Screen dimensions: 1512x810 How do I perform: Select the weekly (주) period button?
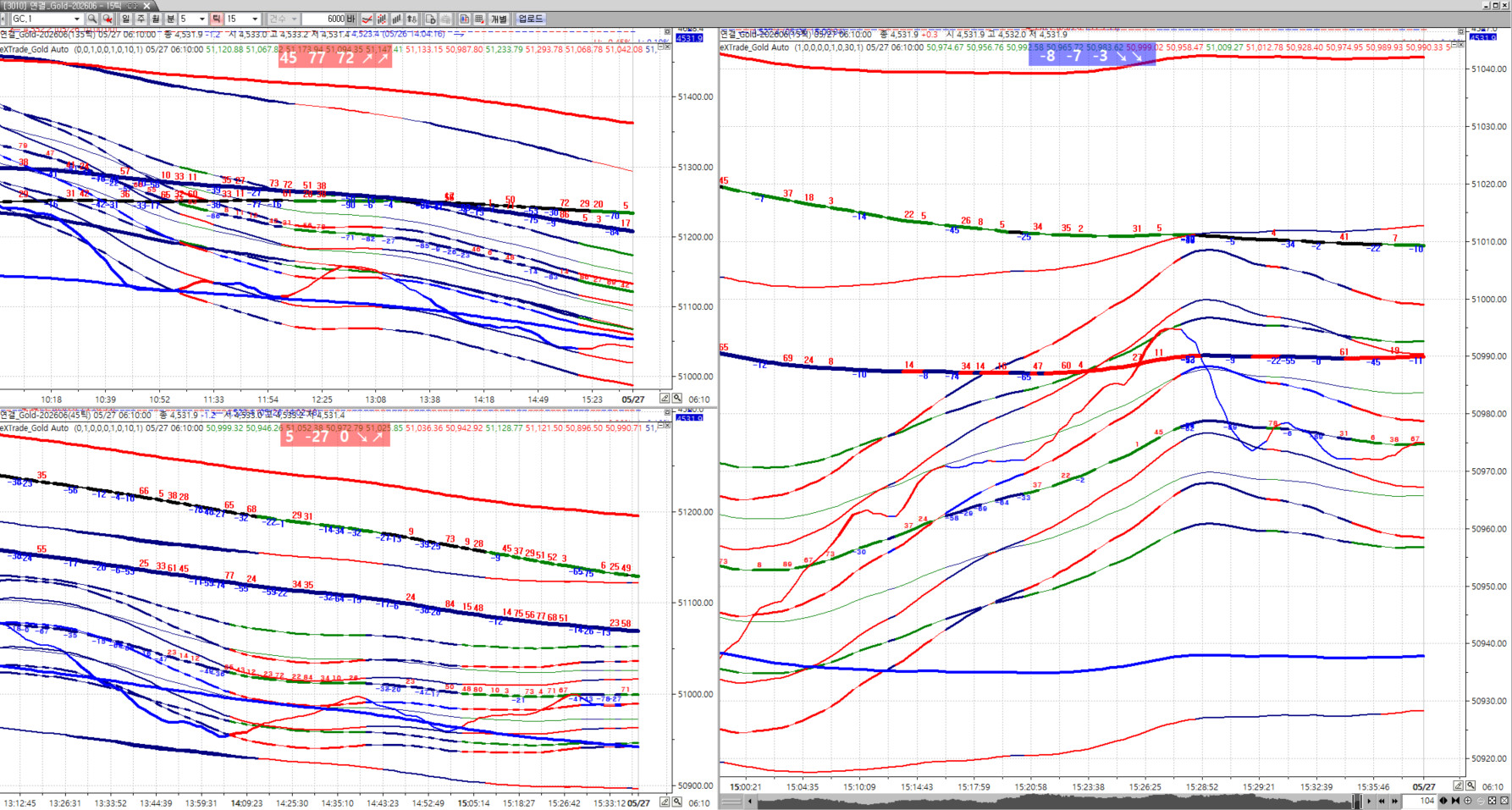tap(141, 19)
